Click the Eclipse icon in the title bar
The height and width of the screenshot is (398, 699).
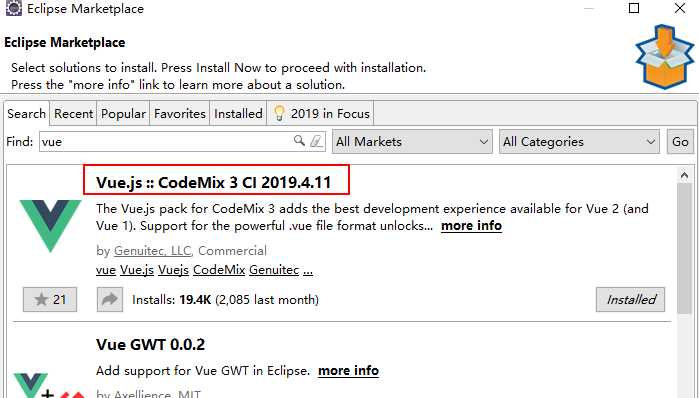coord(13,8)
